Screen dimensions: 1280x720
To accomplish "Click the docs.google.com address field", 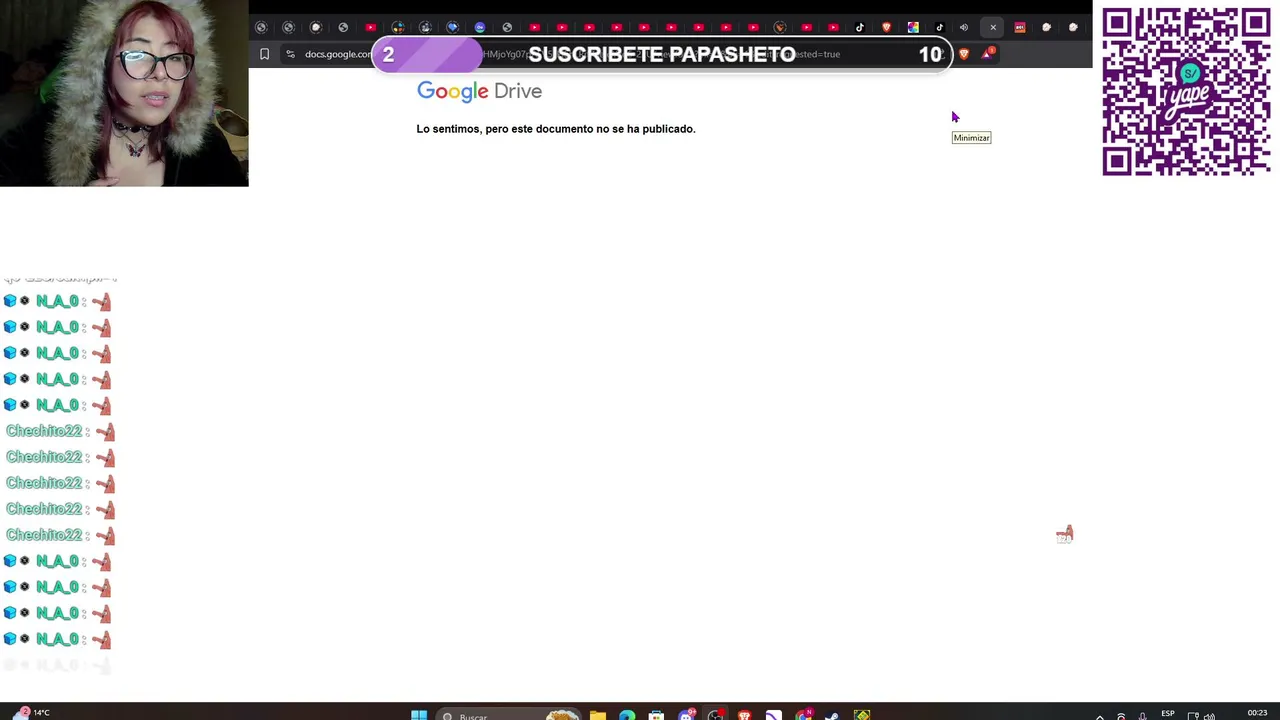I will coord(338,54).
